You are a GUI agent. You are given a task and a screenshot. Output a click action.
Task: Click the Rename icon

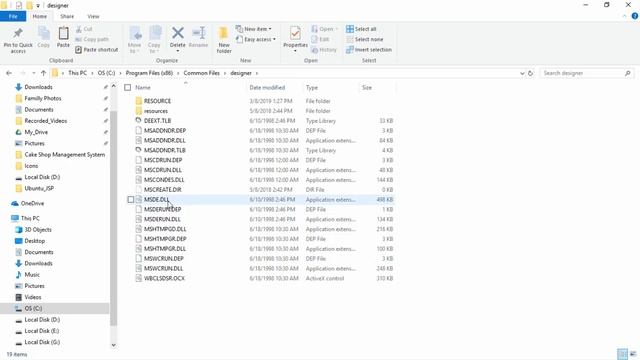pyautogui.click(x=199, y=33)
